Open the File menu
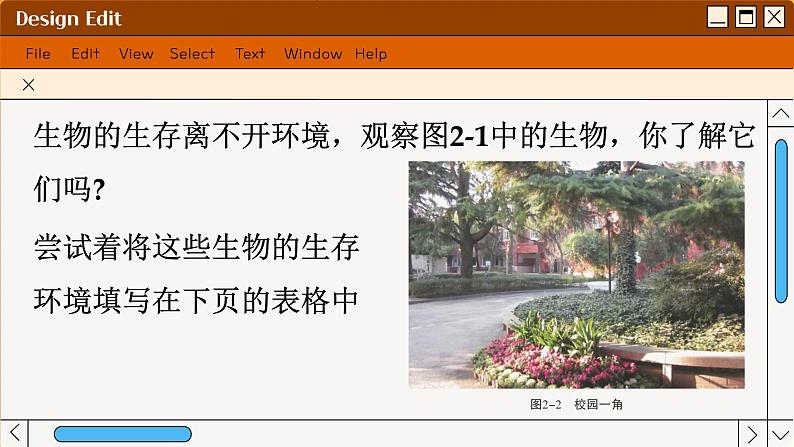Viewport: 794px width, 447px height. pyautogui.click(x=38, y=54)
